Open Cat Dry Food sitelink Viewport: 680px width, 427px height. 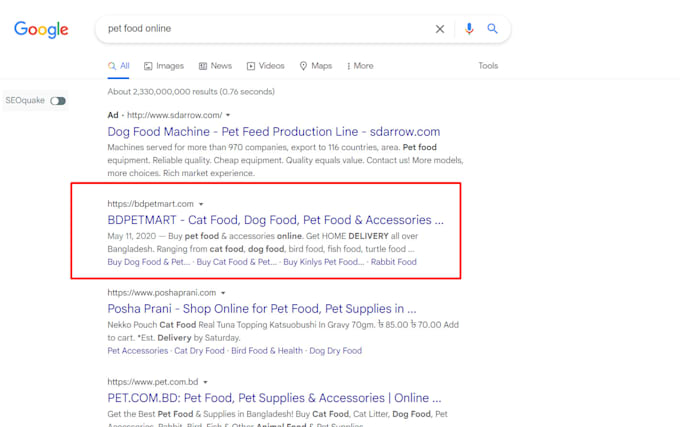point(199,351)
